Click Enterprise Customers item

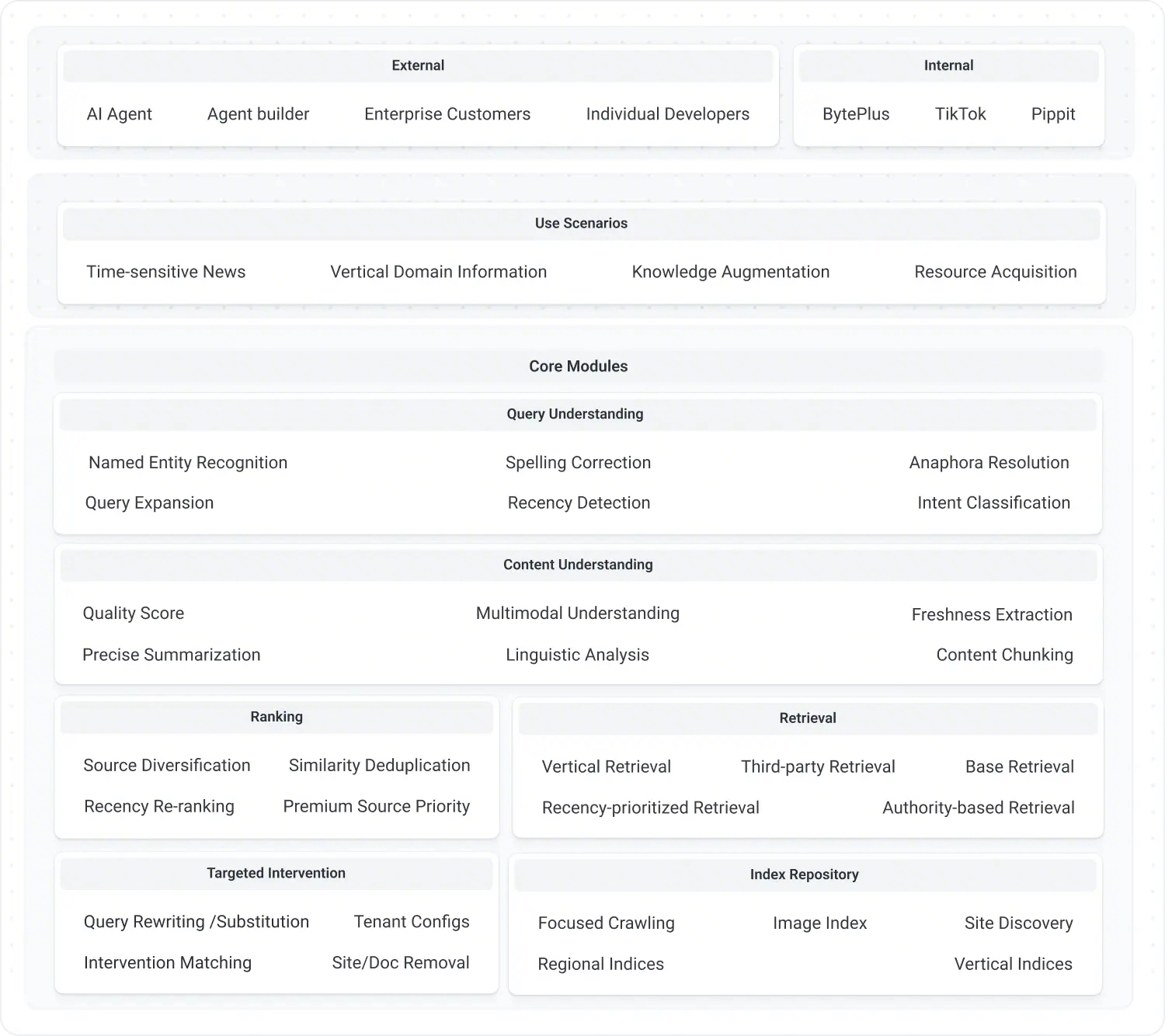[447, 114]
